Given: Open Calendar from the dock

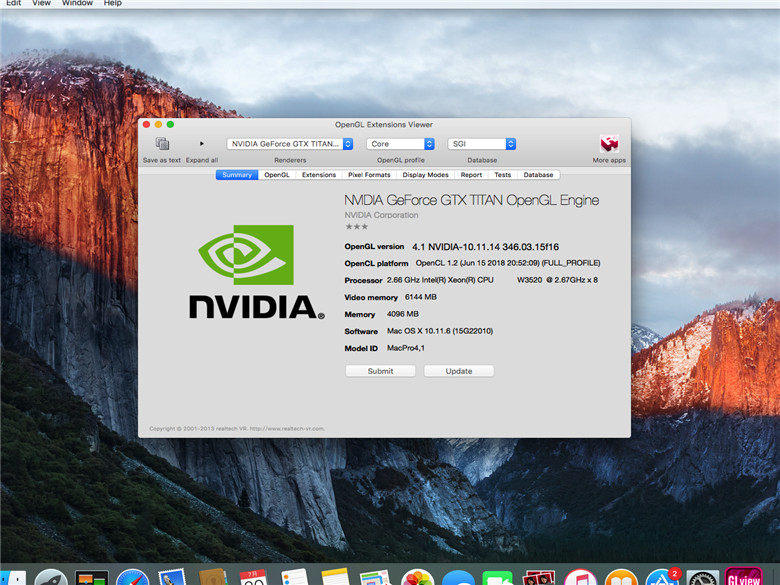Looking at the screenshot, I should point(254,578).
